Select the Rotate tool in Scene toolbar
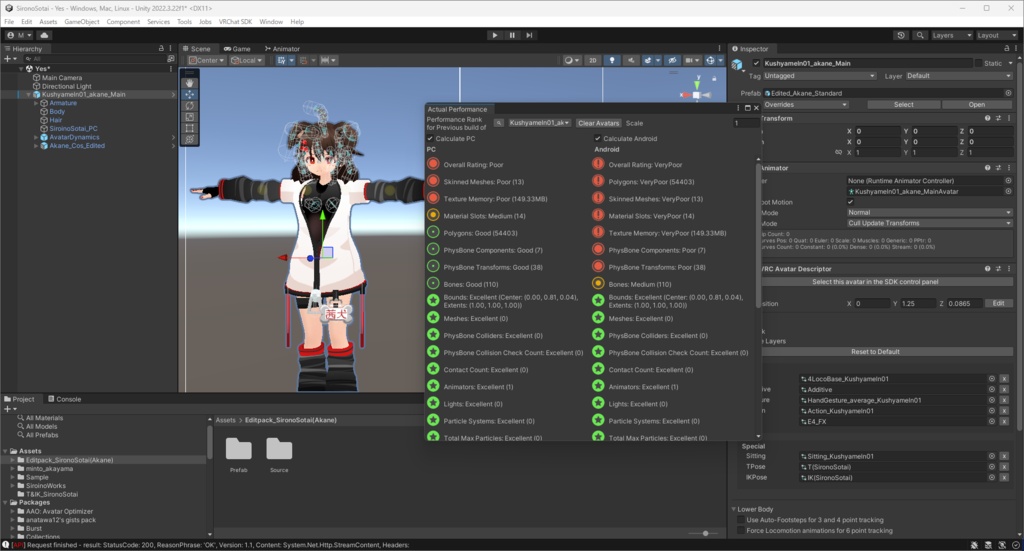 tap(189, 105)
